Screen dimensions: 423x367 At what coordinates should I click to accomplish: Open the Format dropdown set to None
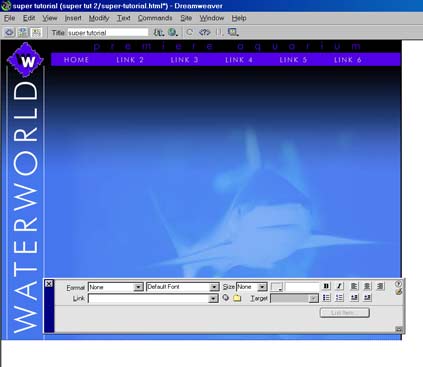point(115,287)
